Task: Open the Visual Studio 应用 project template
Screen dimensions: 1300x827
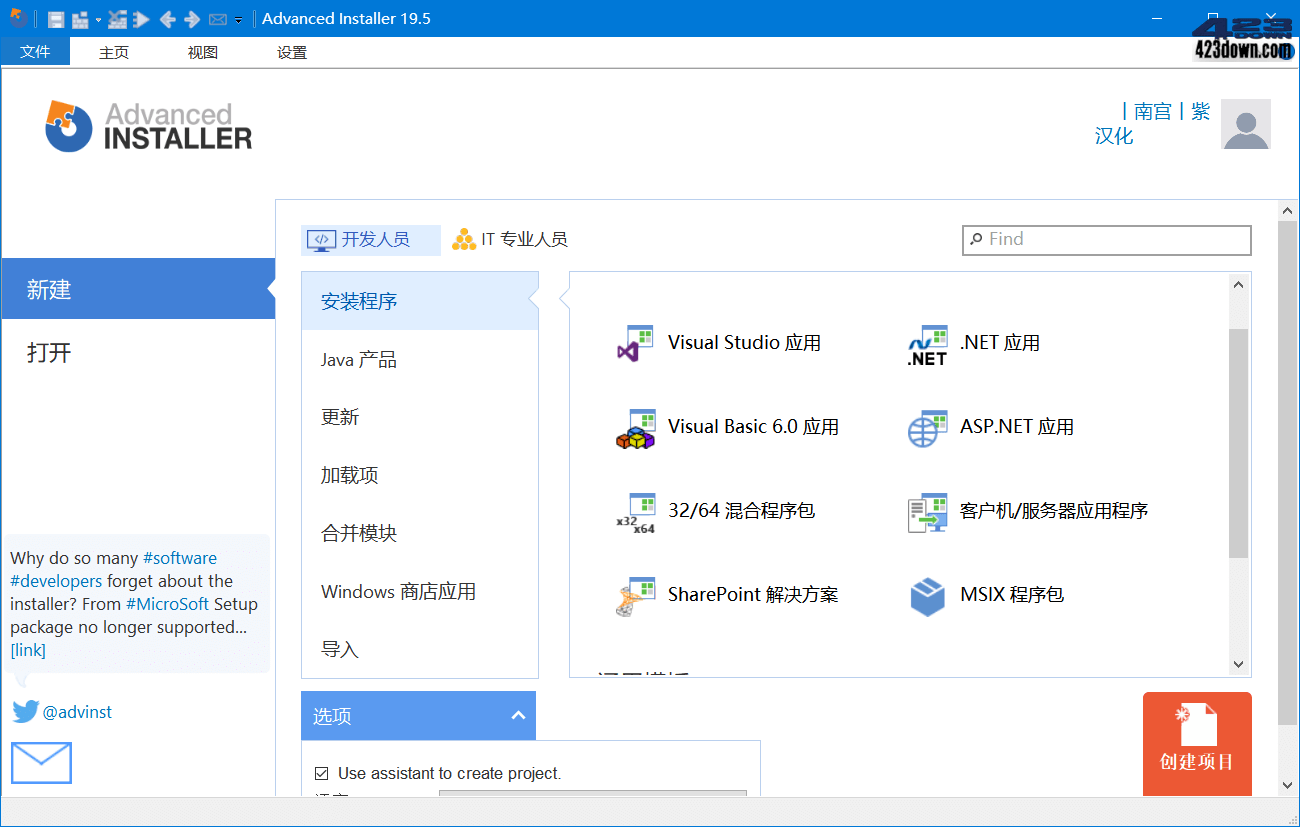Action: coord(744,342)
